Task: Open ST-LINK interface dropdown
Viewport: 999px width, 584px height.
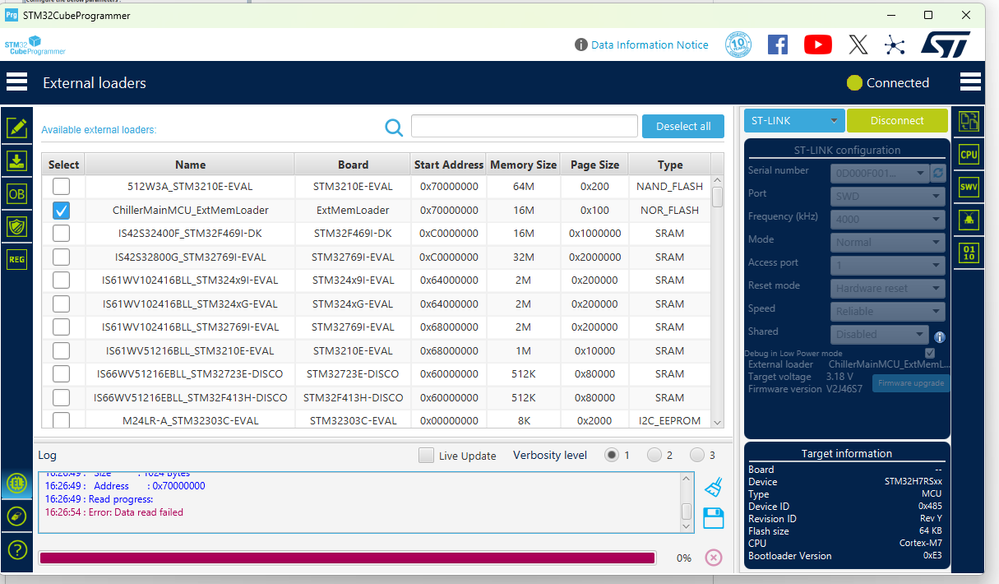Action: pos(794,120)
